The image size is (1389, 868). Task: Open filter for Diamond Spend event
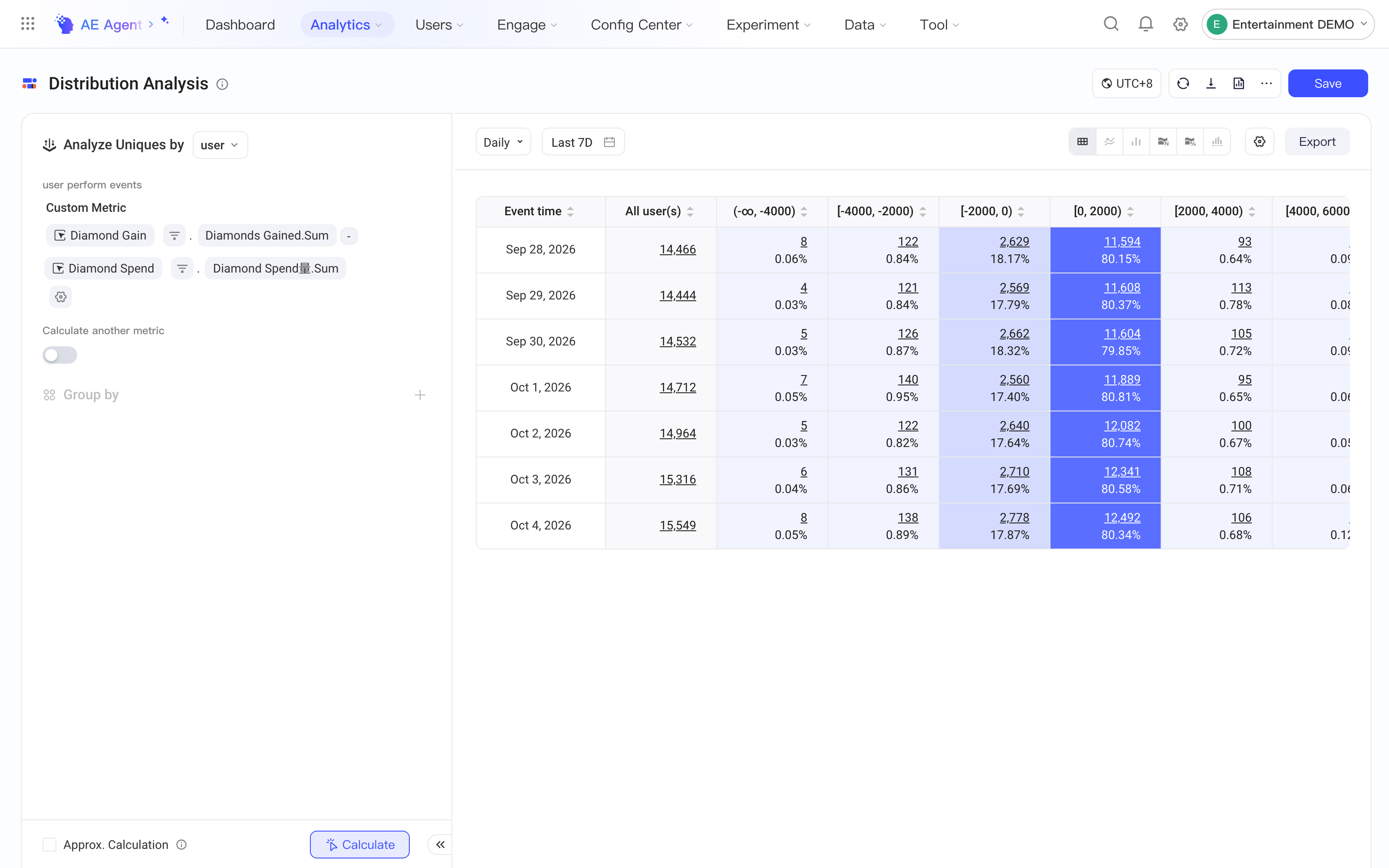182,269
